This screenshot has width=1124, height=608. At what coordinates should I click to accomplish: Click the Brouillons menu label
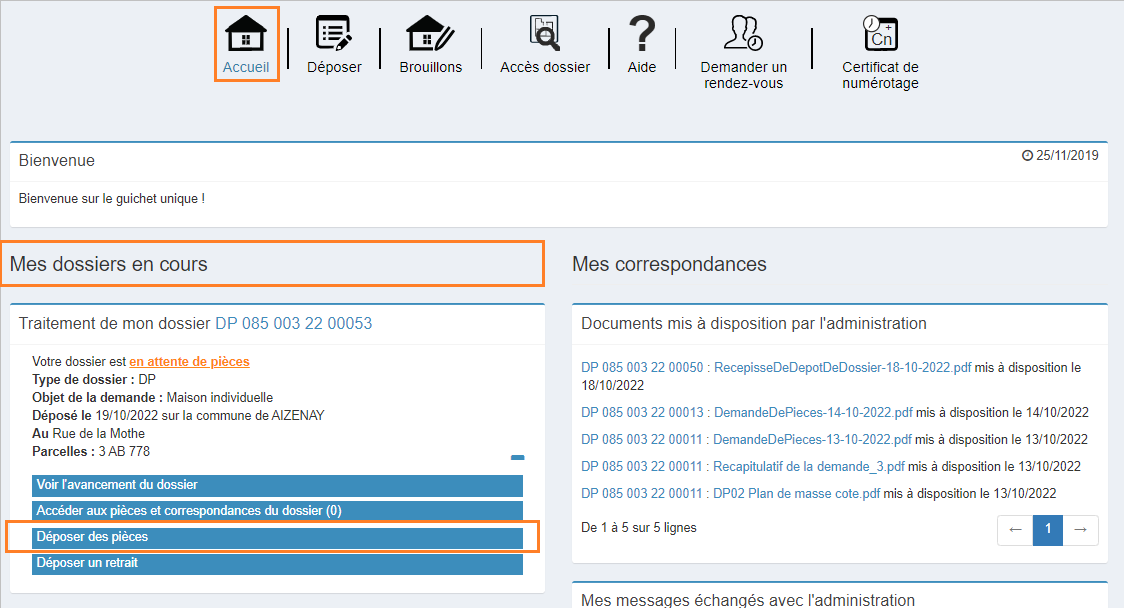click(x=431, y=67)
